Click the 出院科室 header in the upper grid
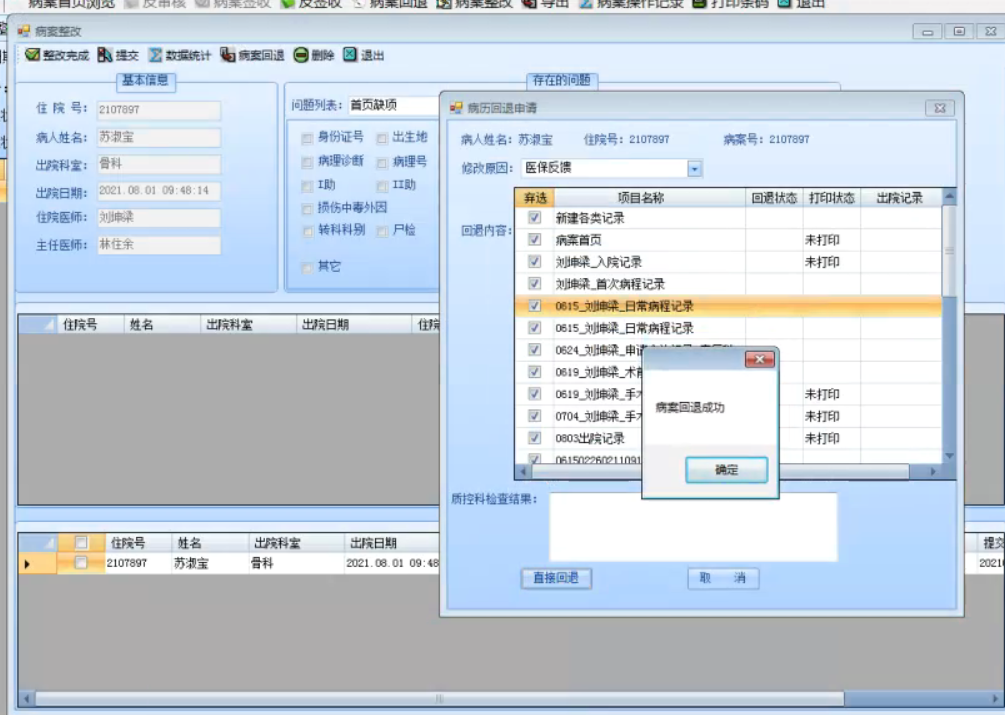 (x=249, y=325)
